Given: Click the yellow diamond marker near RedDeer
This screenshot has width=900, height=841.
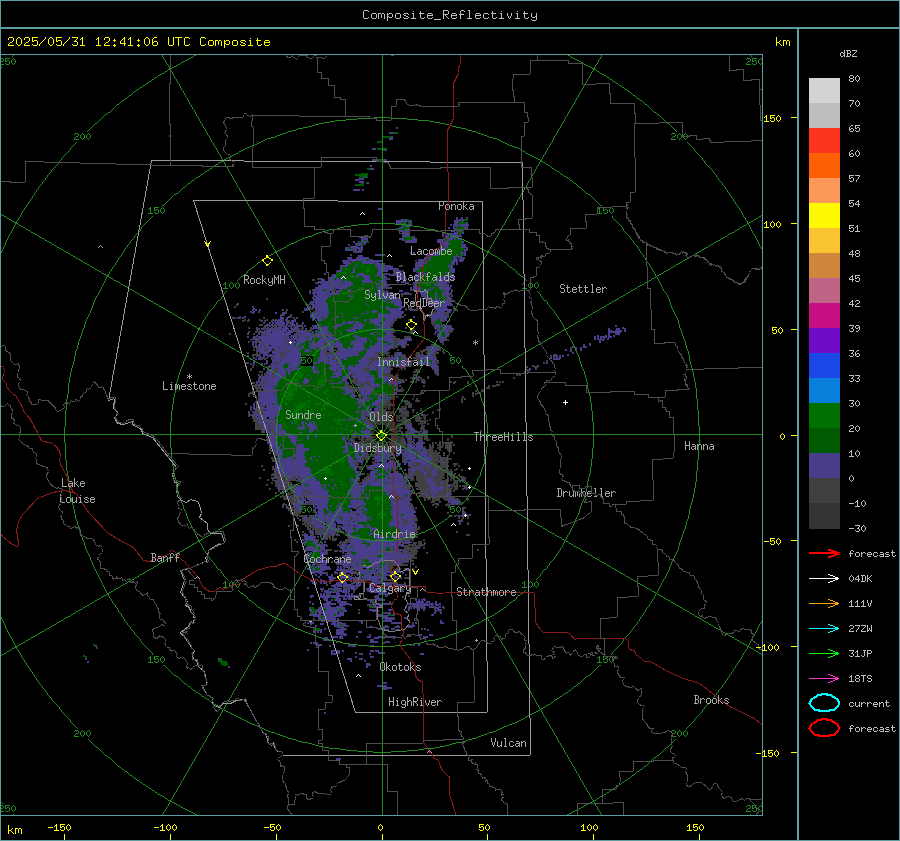Looking at the screenshot, I should click(x=411, y=325).
